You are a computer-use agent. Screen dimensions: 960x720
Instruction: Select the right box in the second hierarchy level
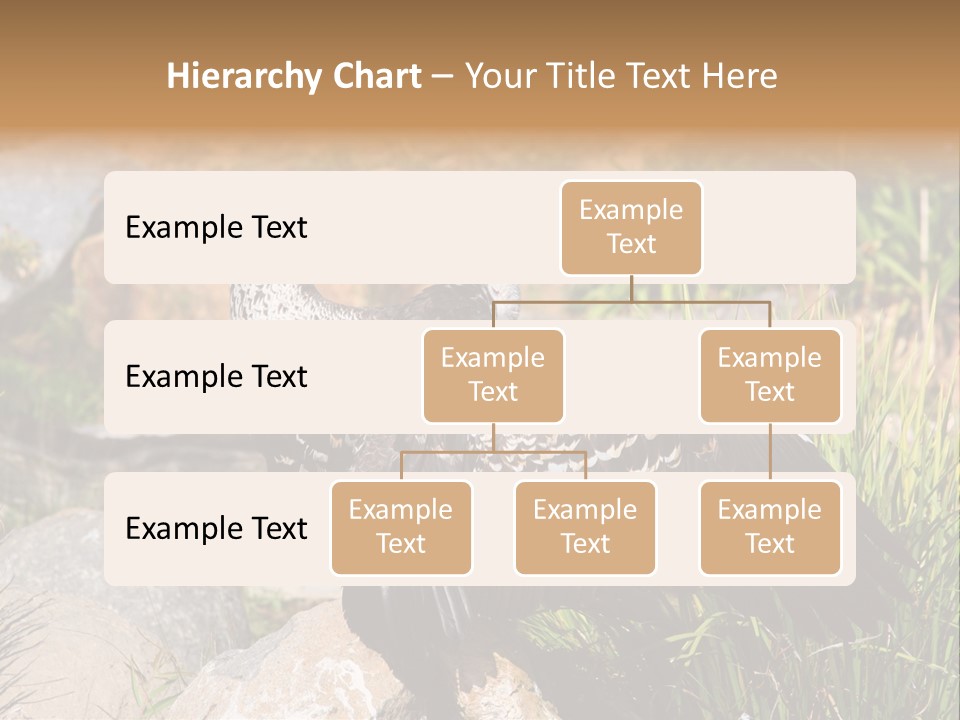[x=770, y=375]
